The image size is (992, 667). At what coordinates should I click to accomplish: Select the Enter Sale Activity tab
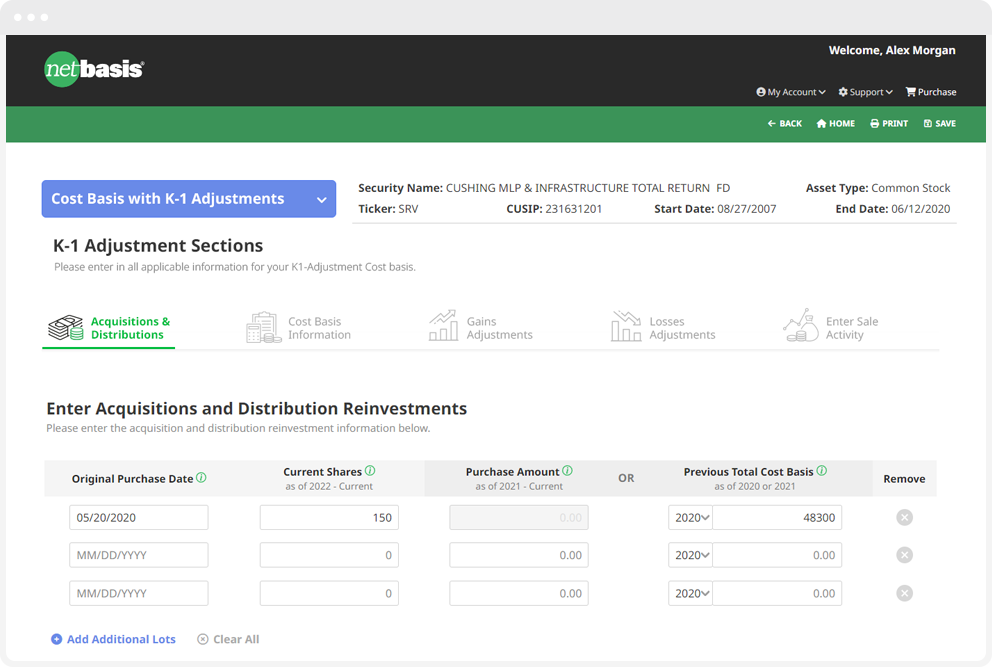click(831, 327)
